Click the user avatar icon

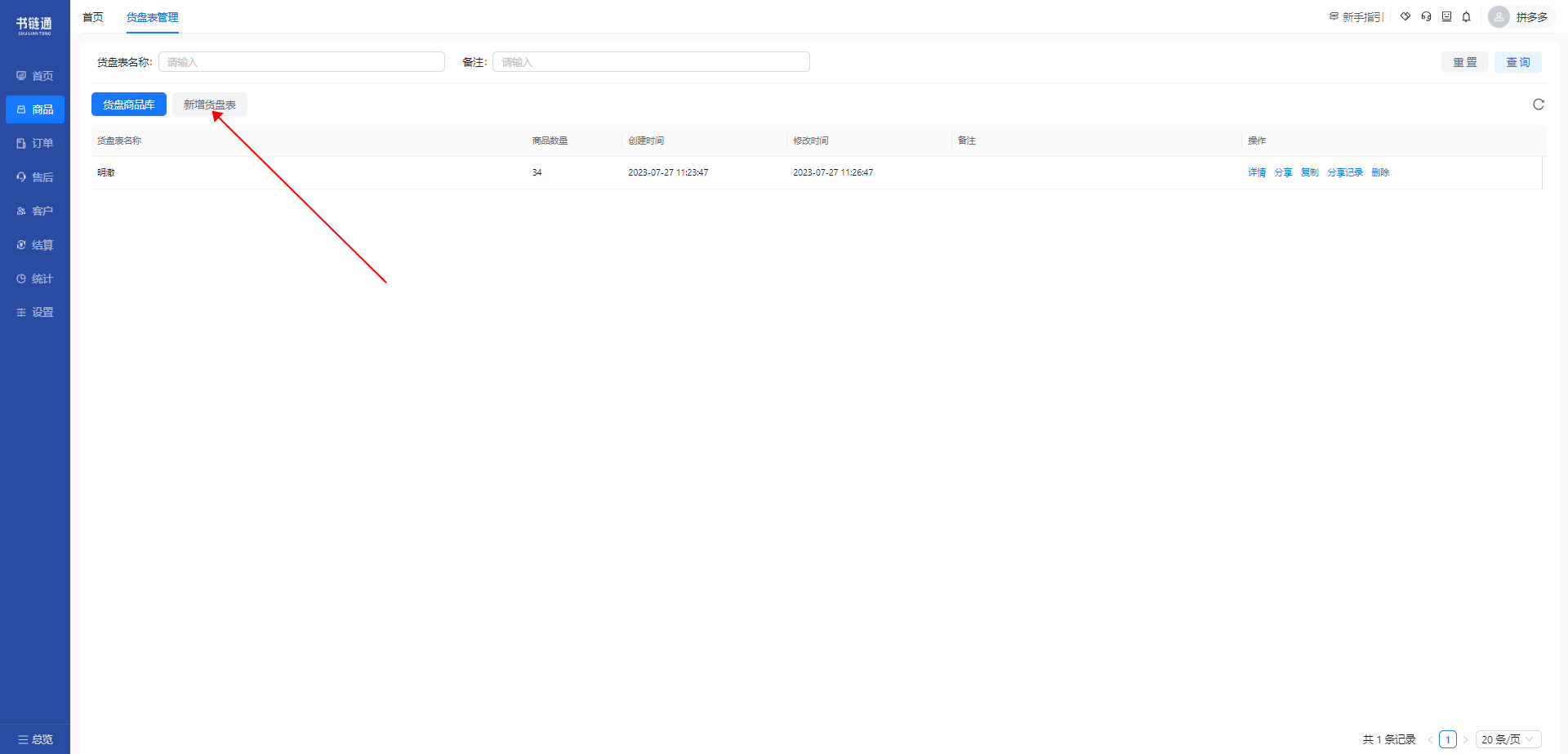click(x=1499, y=17)
